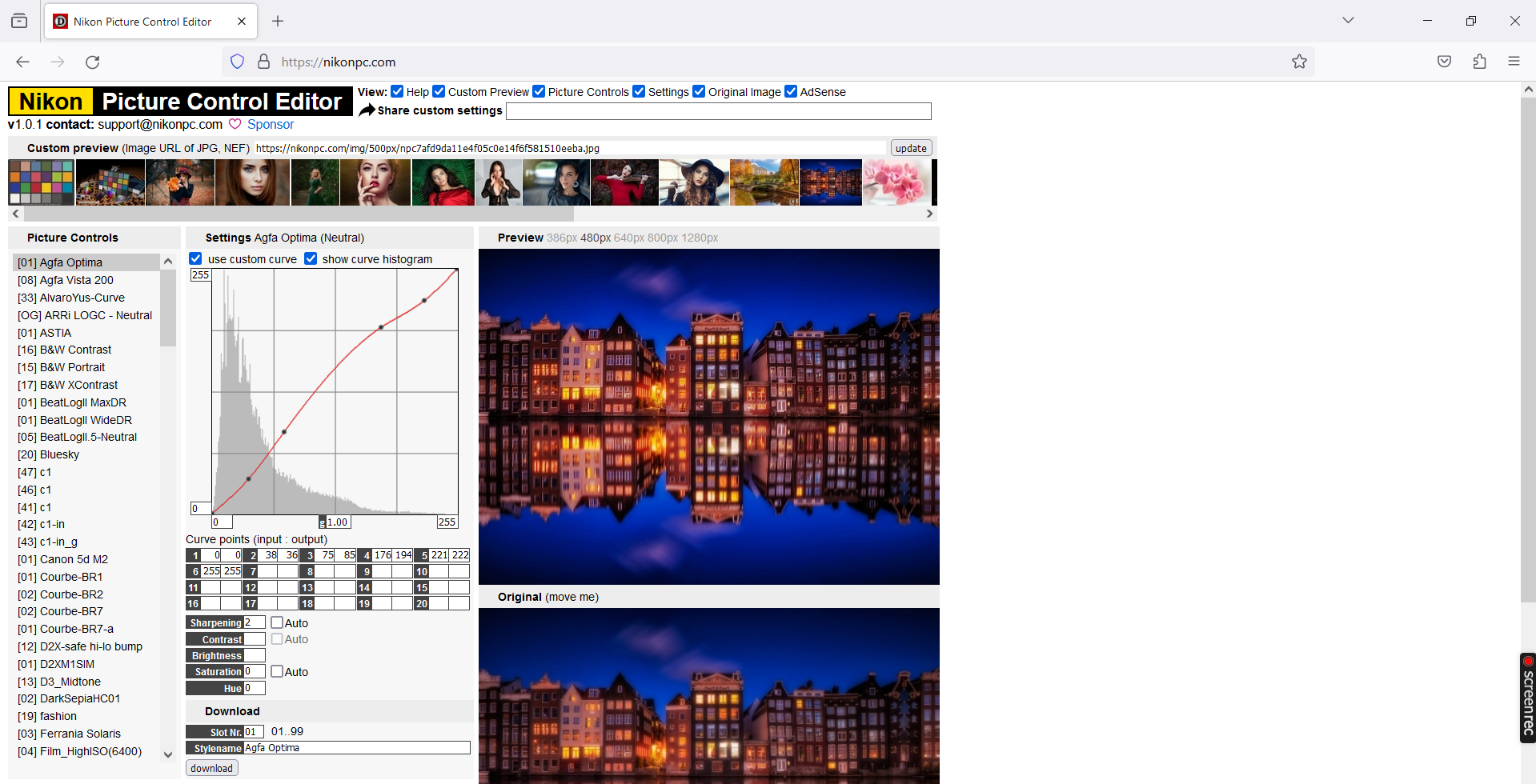Click the left arrow on the thumbnail strip
The image size is (1536, 784).
point(15,214)
